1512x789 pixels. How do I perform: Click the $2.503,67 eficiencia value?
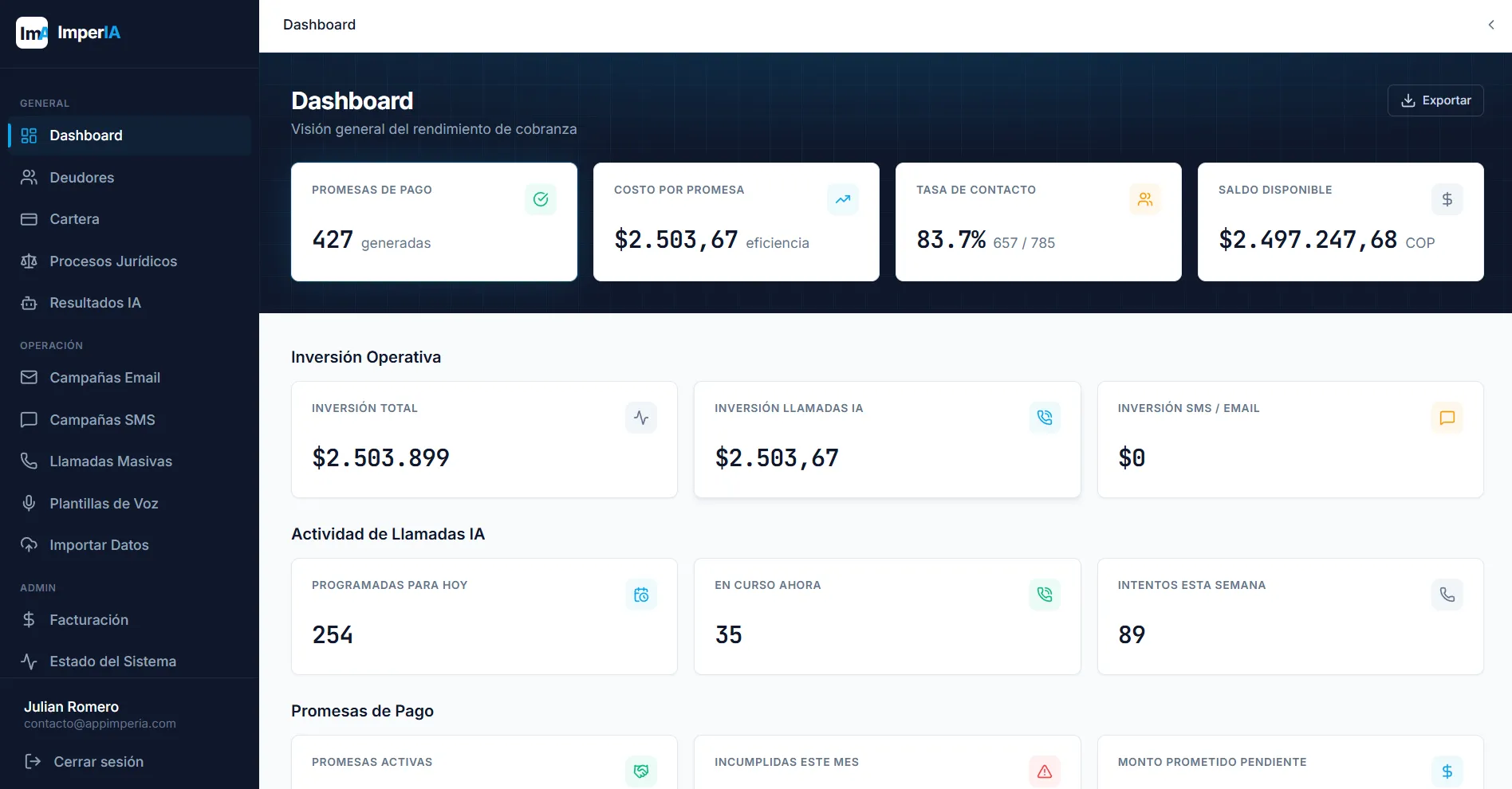[x=676, y=240]
